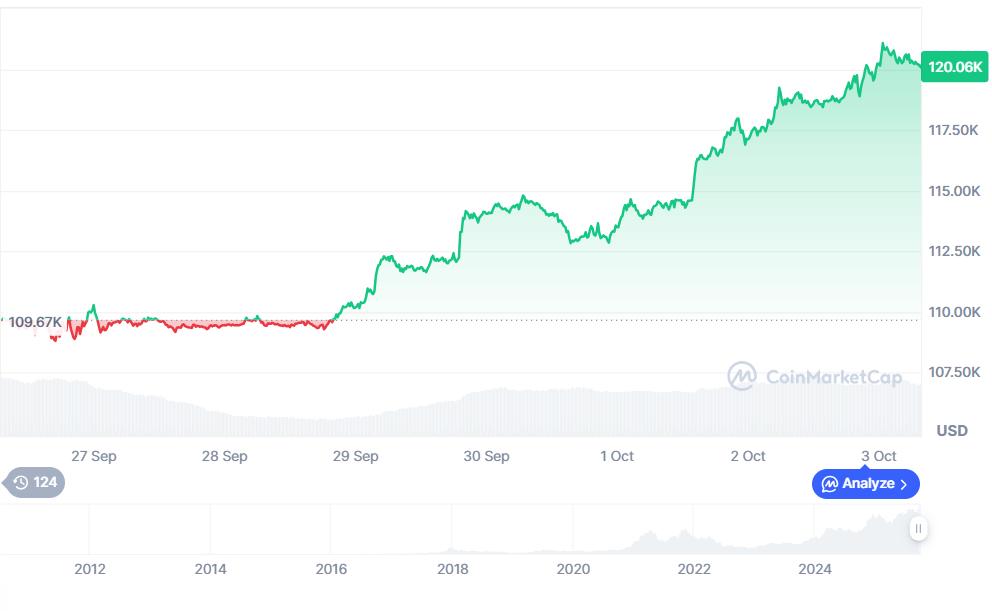Click the 109.67K opening price label
This screenshot has width=992, height=611.
click(x=35, y=322)
